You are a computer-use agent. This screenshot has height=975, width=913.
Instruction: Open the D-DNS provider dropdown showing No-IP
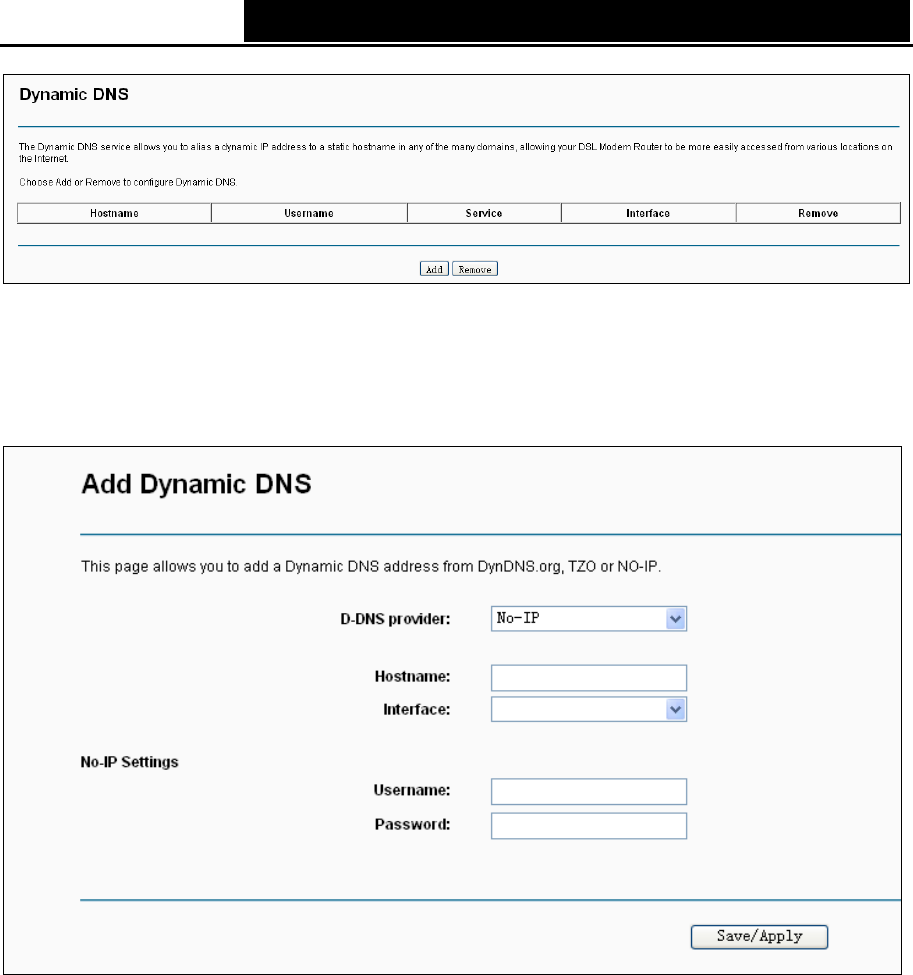tap(588, 619)
